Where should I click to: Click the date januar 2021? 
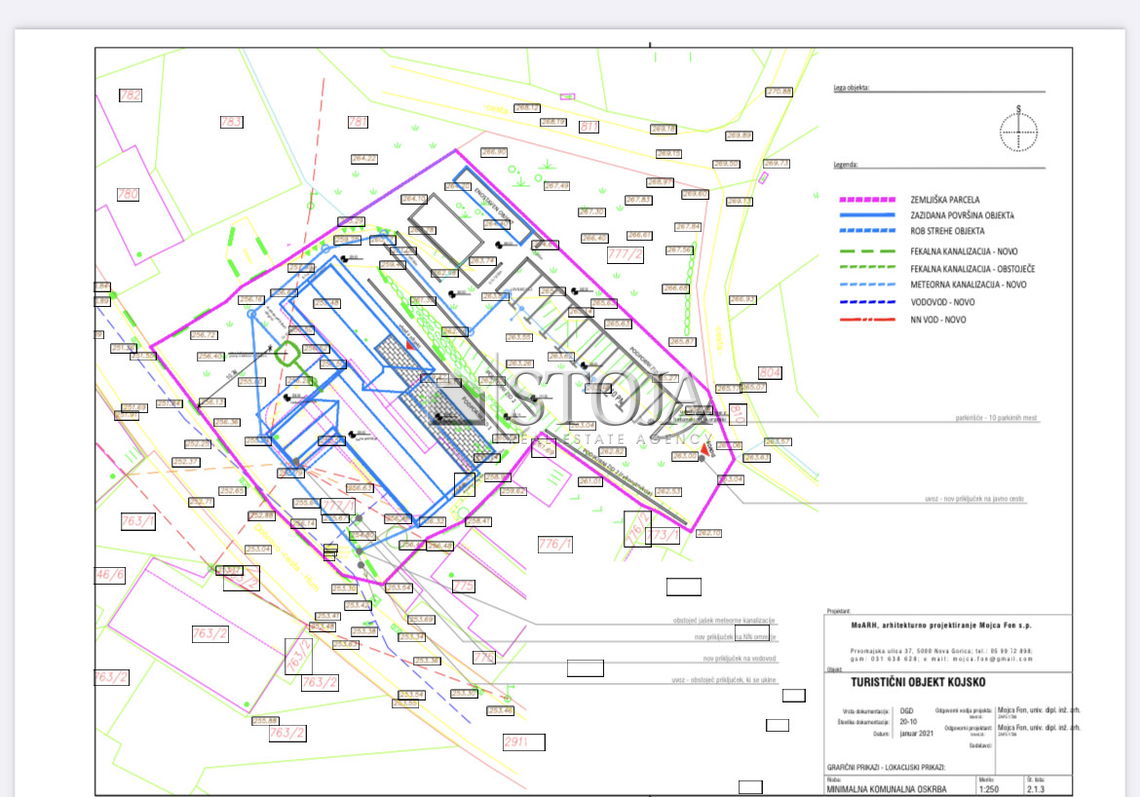(x=916, y=733)
